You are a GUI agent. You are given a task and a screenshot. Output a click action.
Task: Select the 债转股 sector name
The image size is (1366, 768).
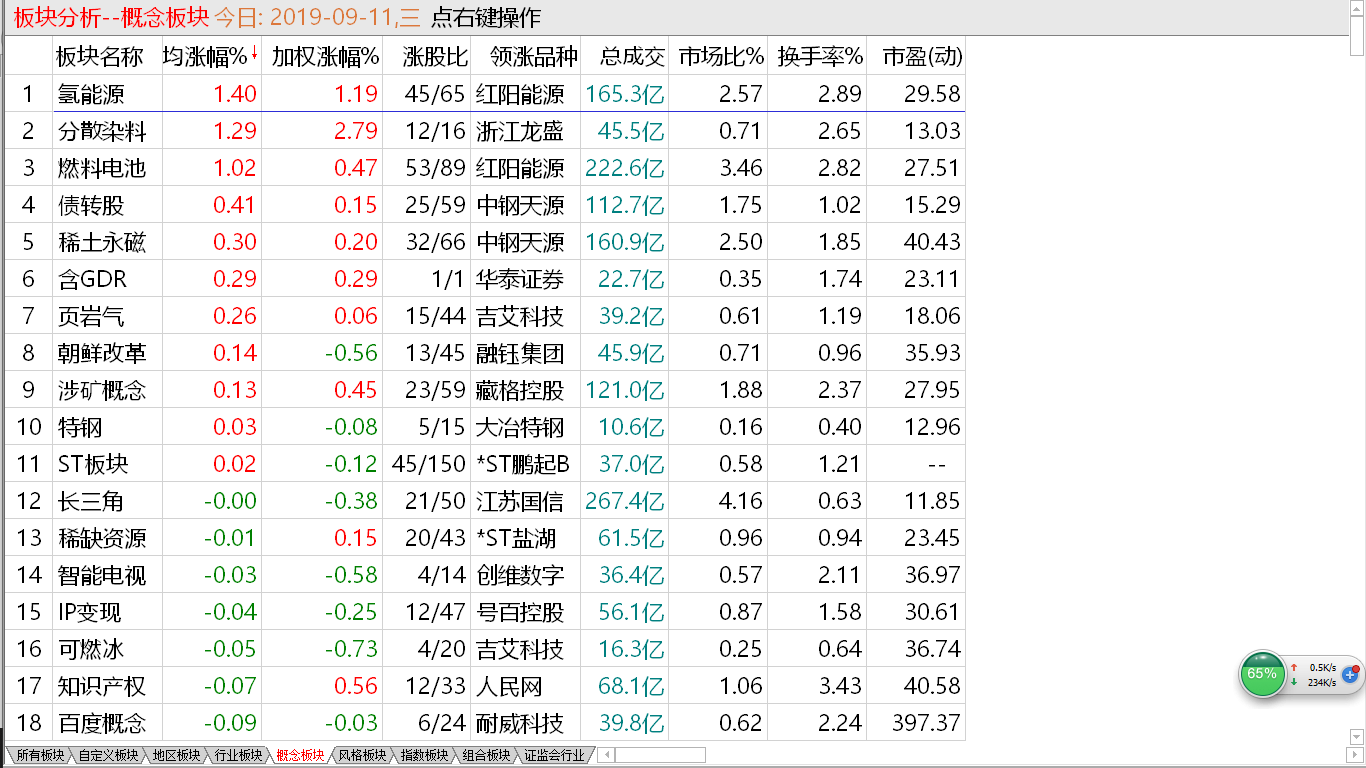(90, 205)
